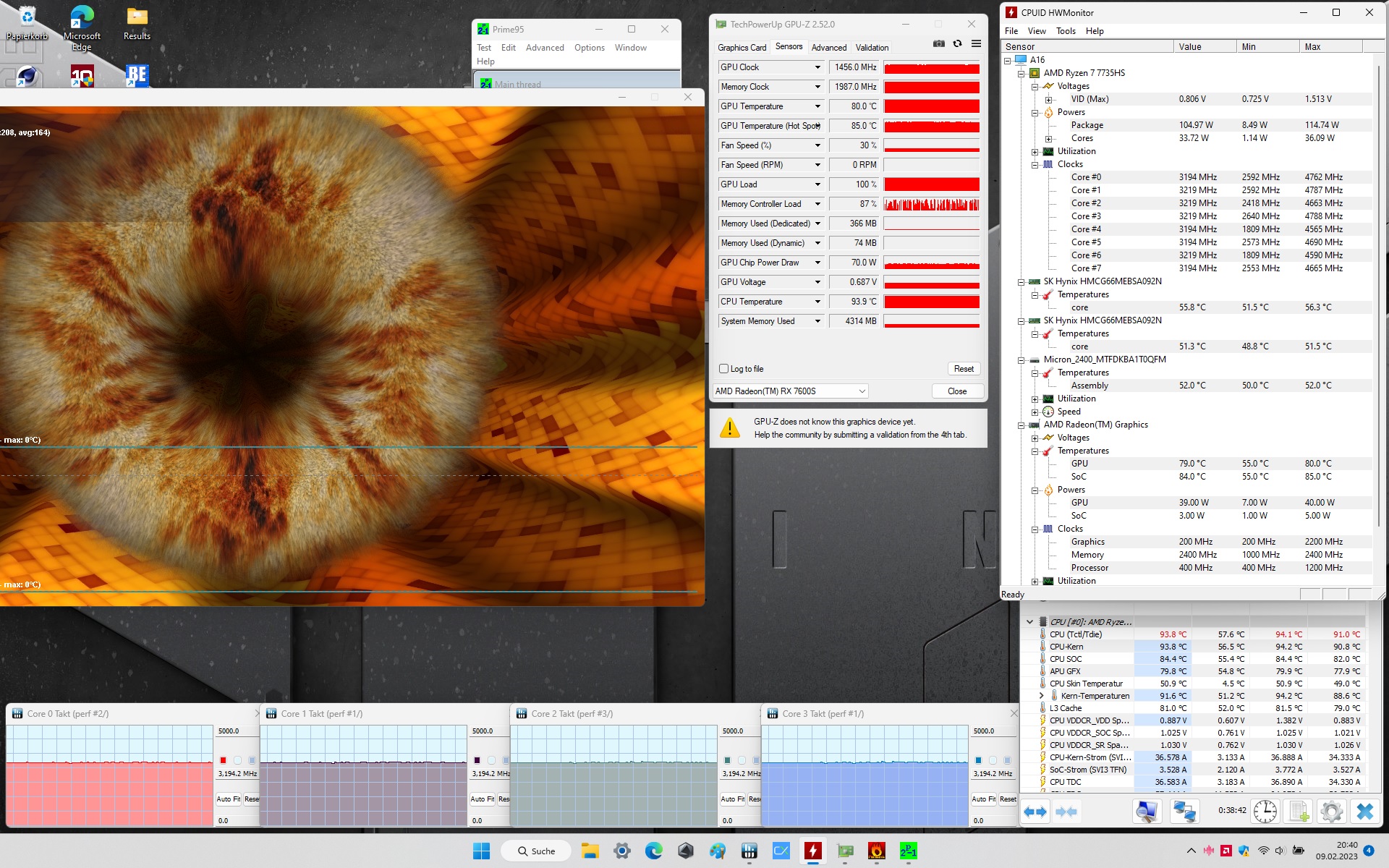Open the Tools menu in HWMonitor
The image size is (1389, 868).
tap(1065, 31)
